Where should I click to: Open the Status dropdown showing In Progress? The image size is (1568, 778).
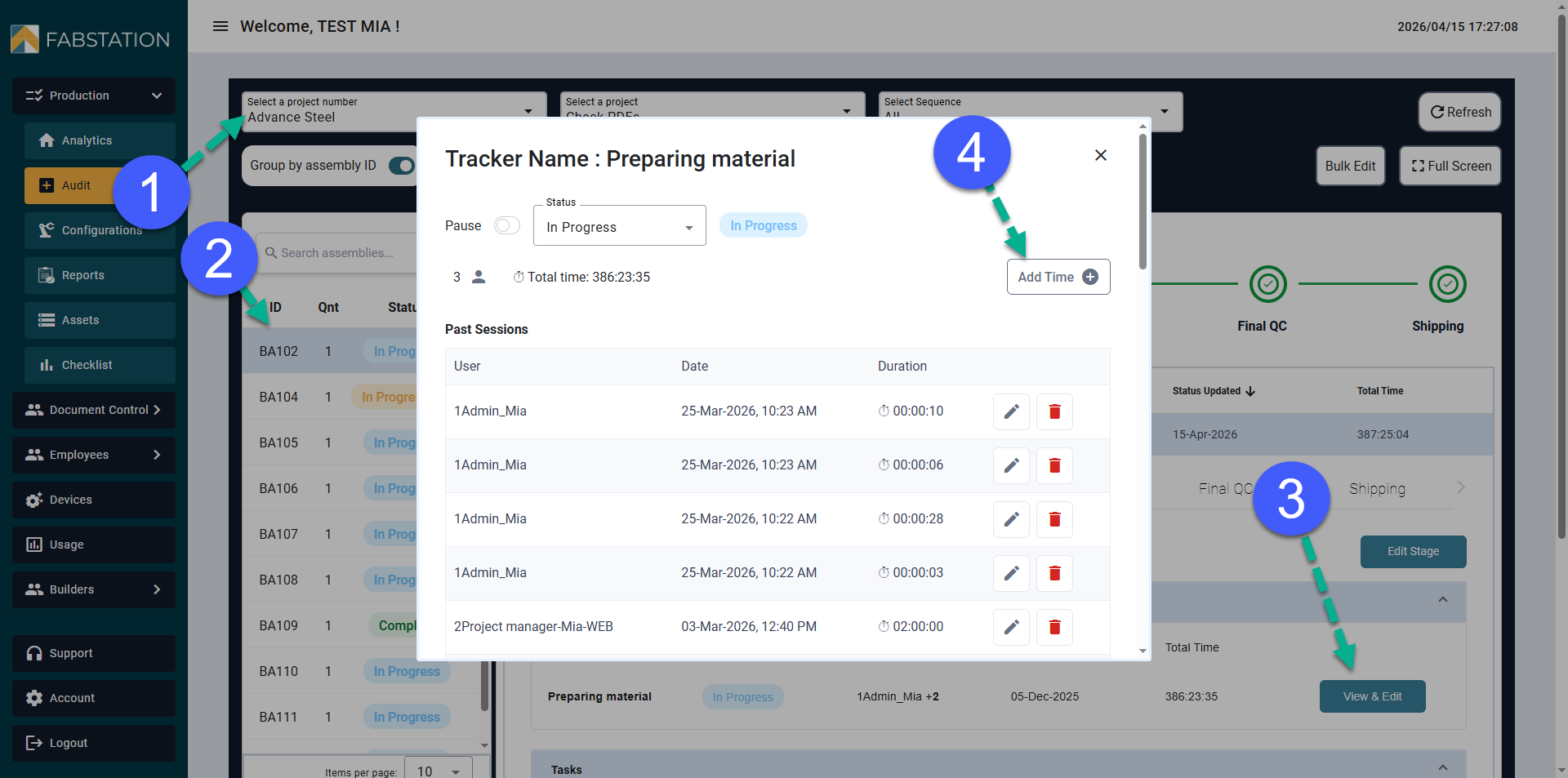coord(619,226)
